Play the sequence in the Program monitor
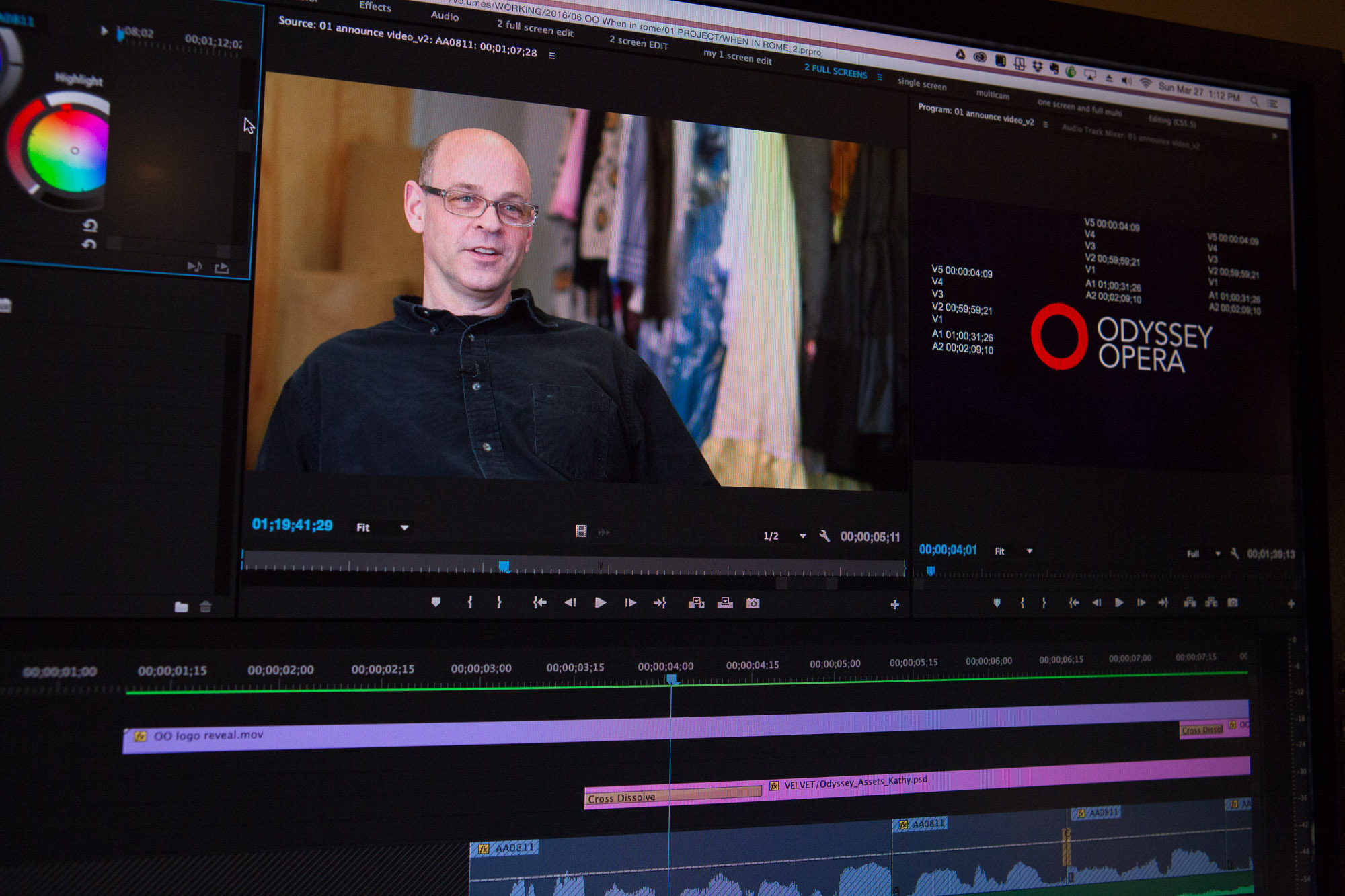Screen dimensions: 1345x896 pos(1119,602)
